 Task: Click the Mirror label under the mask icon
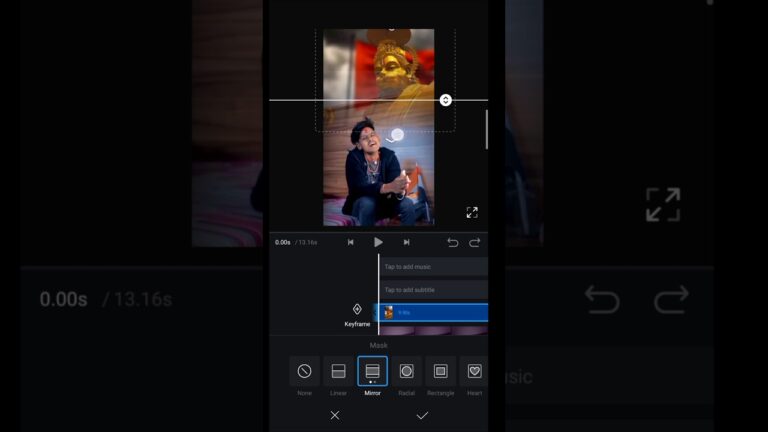click(372, 393)
